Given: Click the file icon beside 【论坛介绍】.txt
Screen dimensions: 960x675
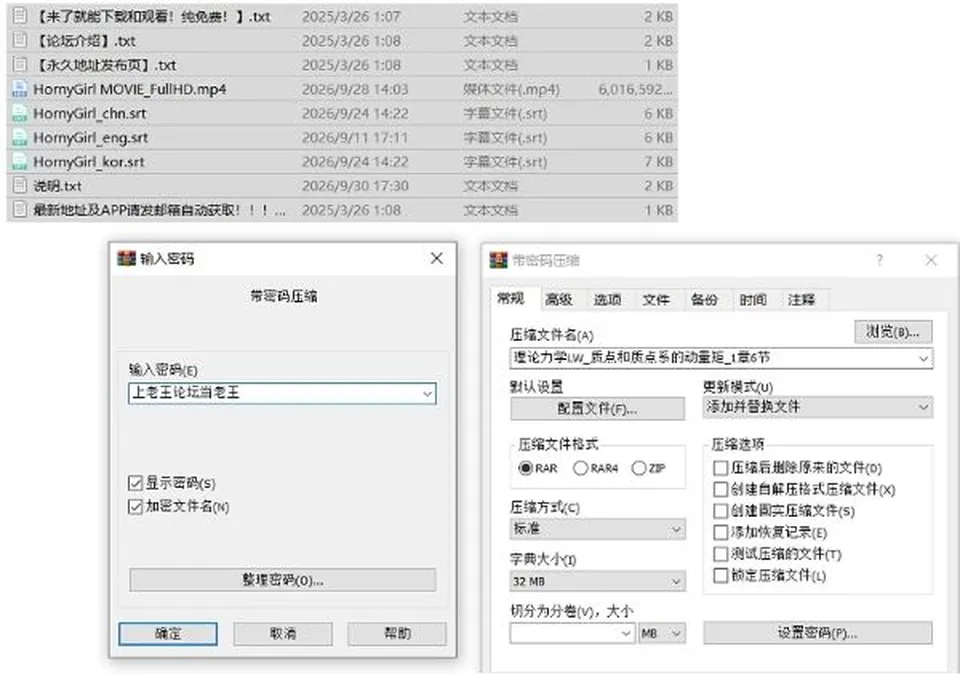Looking at the screenshot, I should (x=20, y=40).
